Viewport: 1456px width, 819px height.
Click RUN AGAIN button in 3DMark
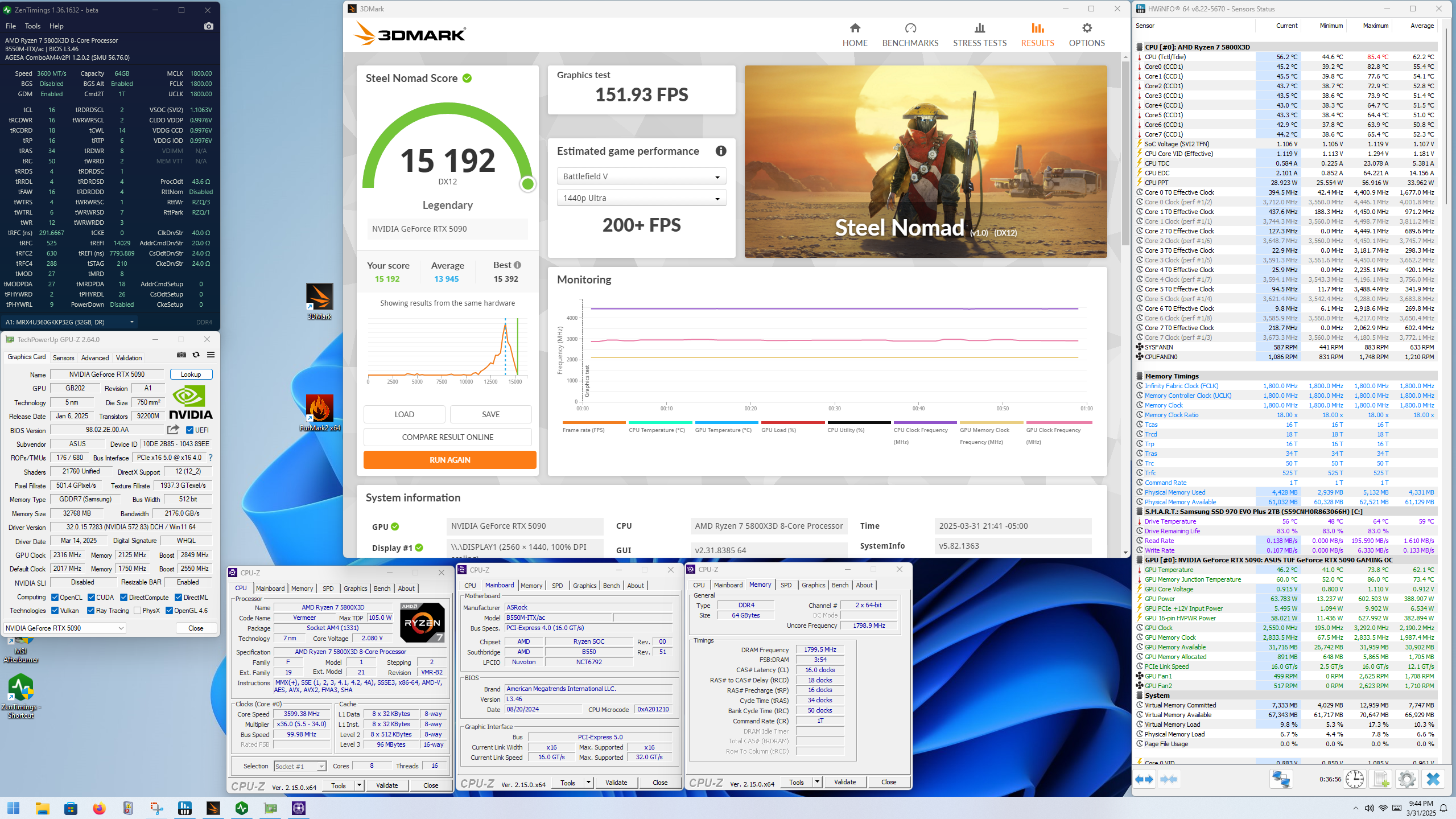click(x=449, y=460)
